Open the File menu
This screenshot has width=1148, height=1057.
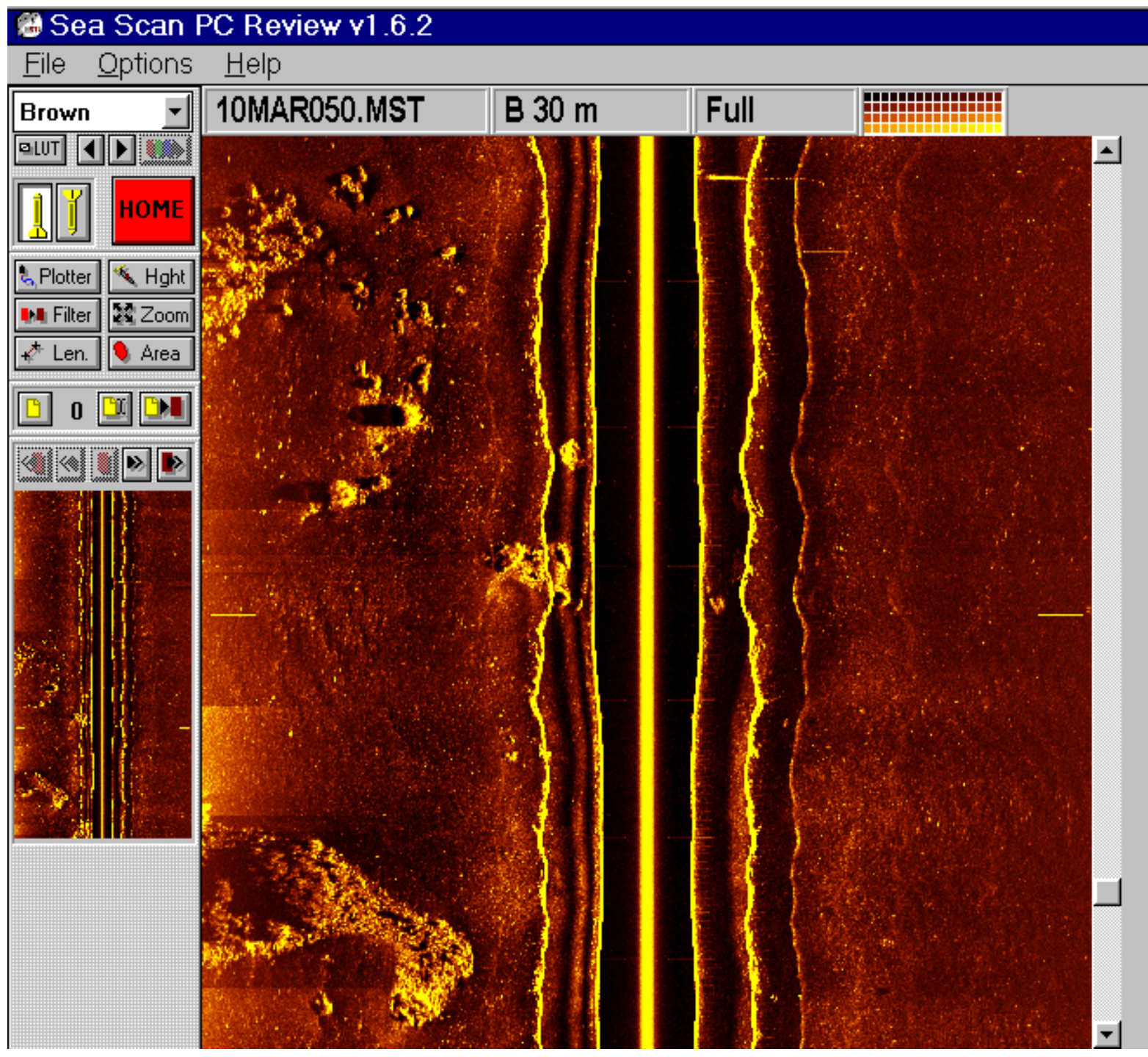[x=44, y=65]
